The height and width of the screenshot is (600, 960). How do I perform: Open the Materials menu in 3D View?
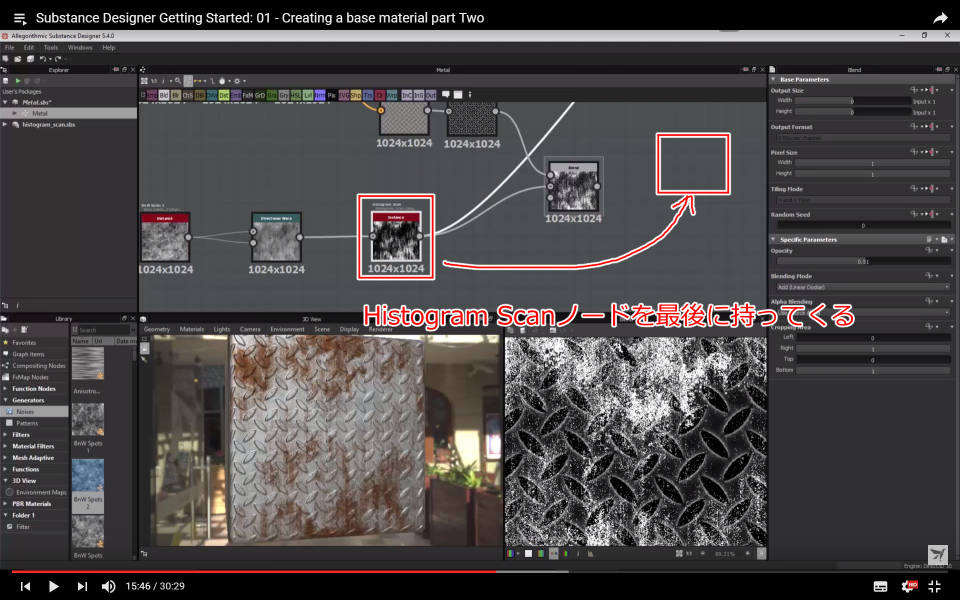[192, 329]
